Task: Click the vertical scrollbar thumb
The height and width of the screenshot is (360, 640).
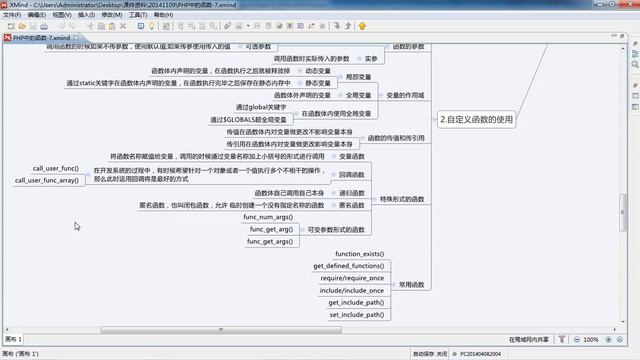Action: (623, 212)
